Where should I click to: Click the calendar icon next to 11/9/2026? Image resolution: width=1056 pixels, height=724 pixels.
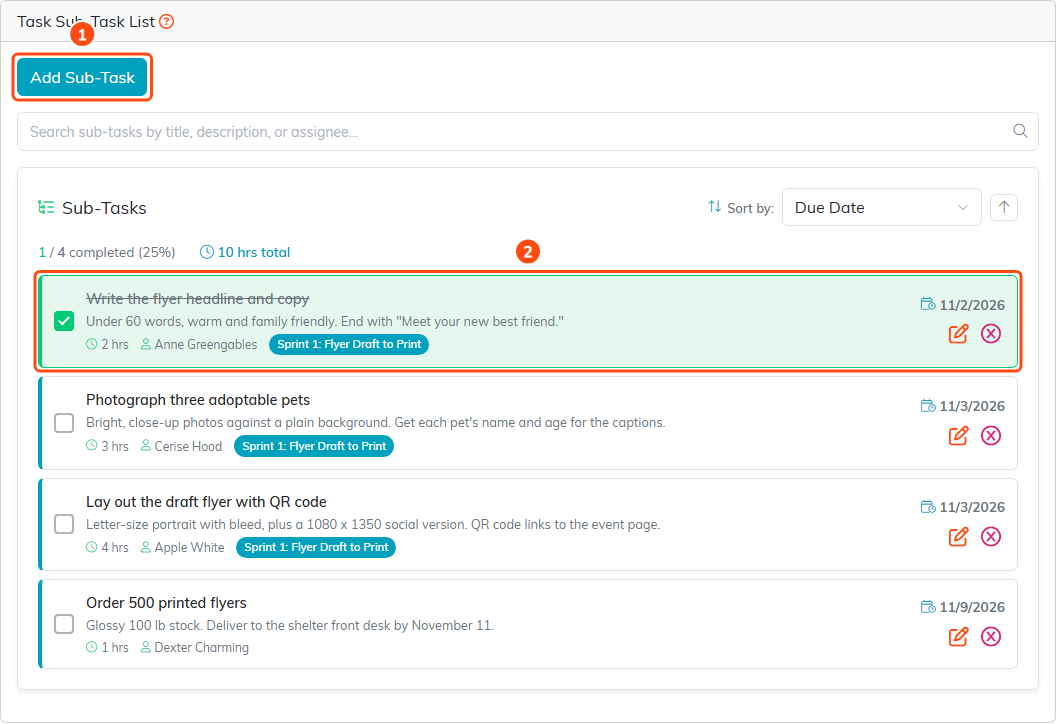click(x=927, y=606)
